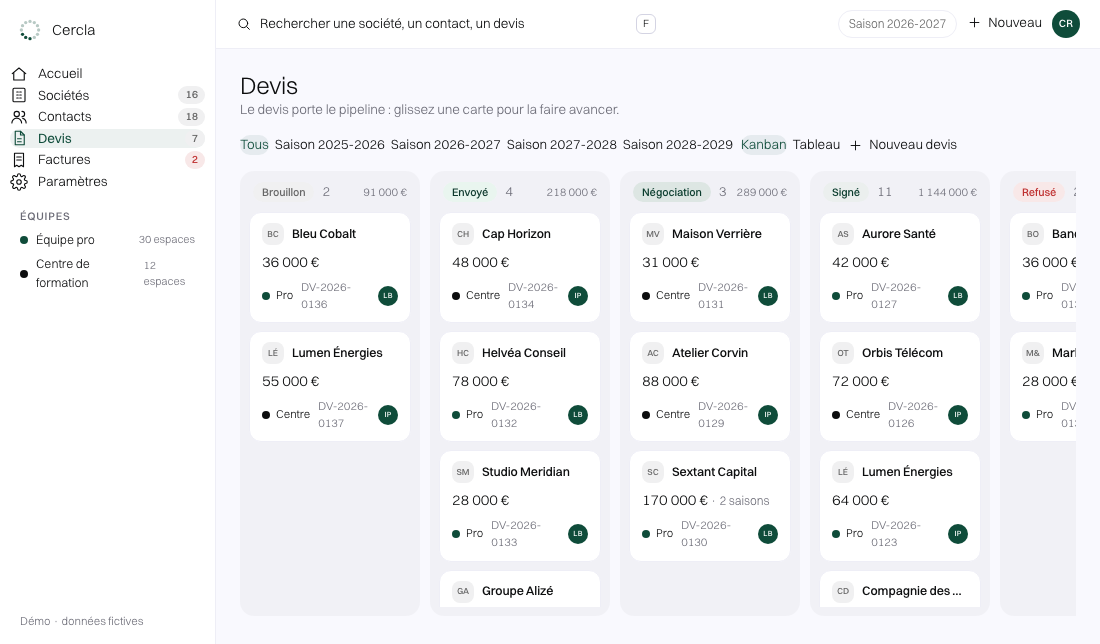The width and height of the screenshot is (1100, 644).
Task: Click the search field for société, contact, devis
Action: (x=446, y=24)
